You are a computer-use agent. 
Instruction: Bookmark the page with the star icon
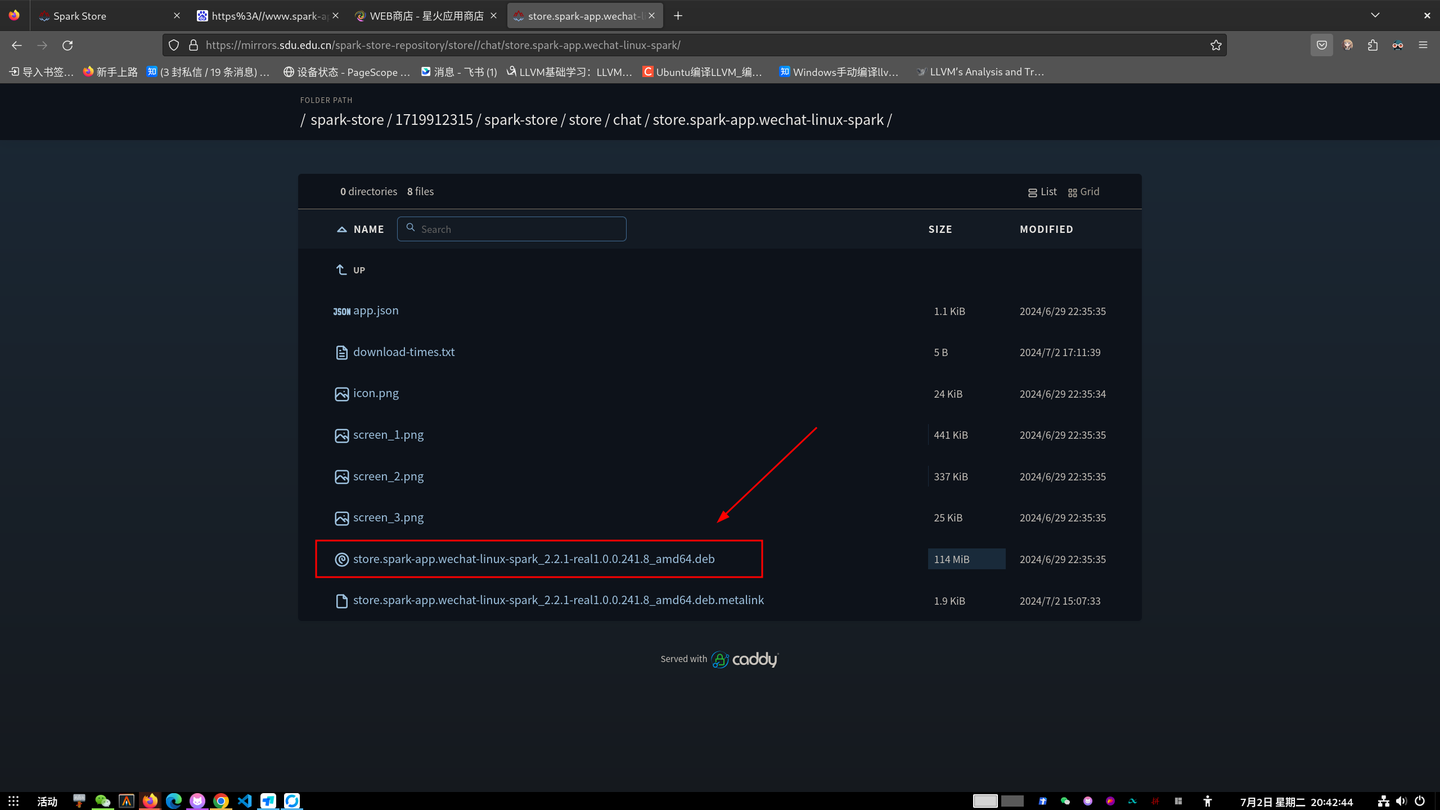(1216, 45)
